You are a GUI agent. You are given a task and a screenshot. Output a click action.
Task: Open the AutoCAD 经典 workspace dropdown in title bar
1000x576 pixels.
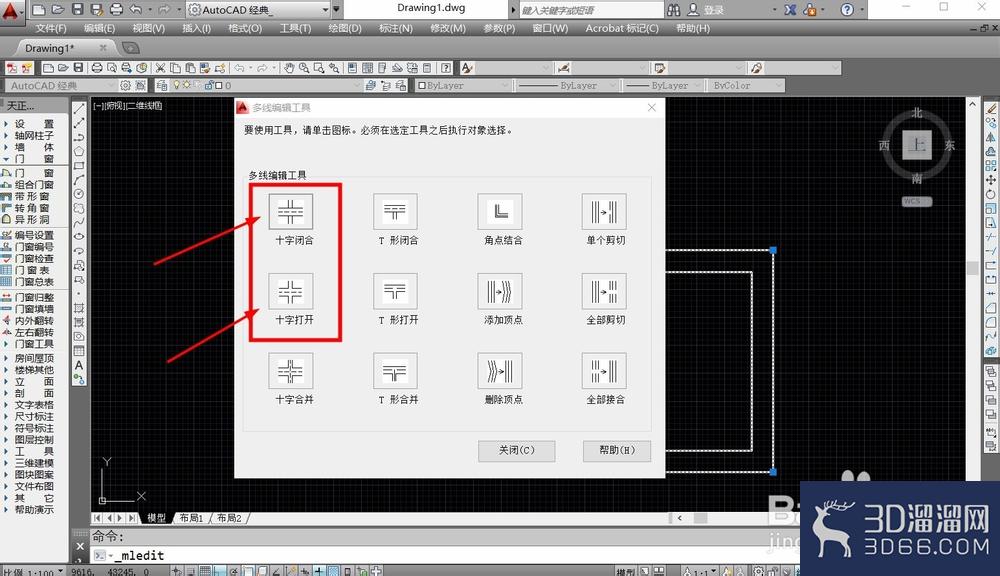click(x=325, y=10)
